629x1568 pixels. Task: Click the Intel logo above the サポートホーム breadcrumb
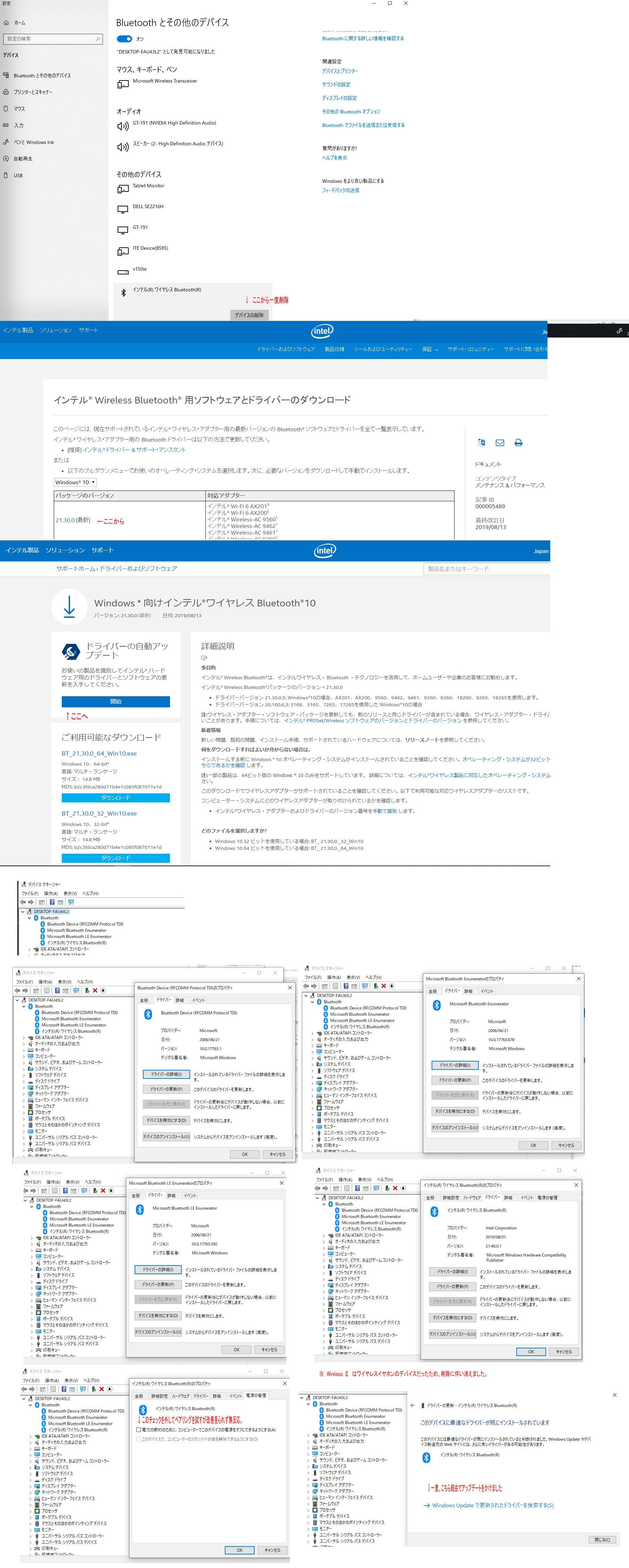tap(324, 550)
